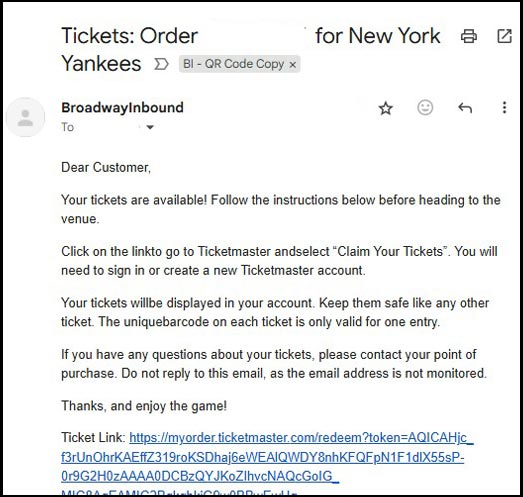Click the Dear Customer greeting
Screen dimensions: 523x497
pos(106,167)
